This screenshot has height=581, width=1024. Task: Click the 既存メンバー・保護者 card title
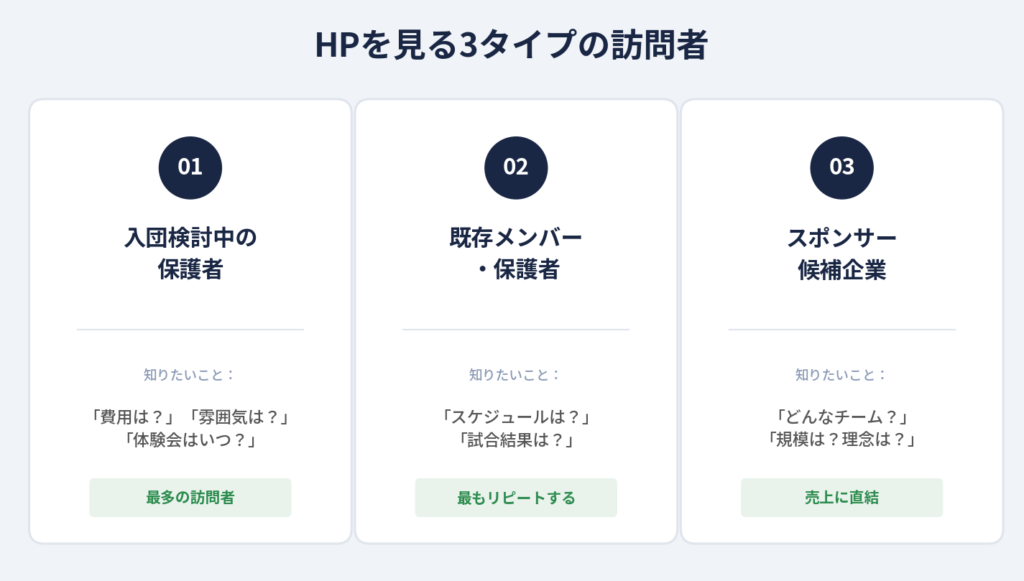[516, 253]
